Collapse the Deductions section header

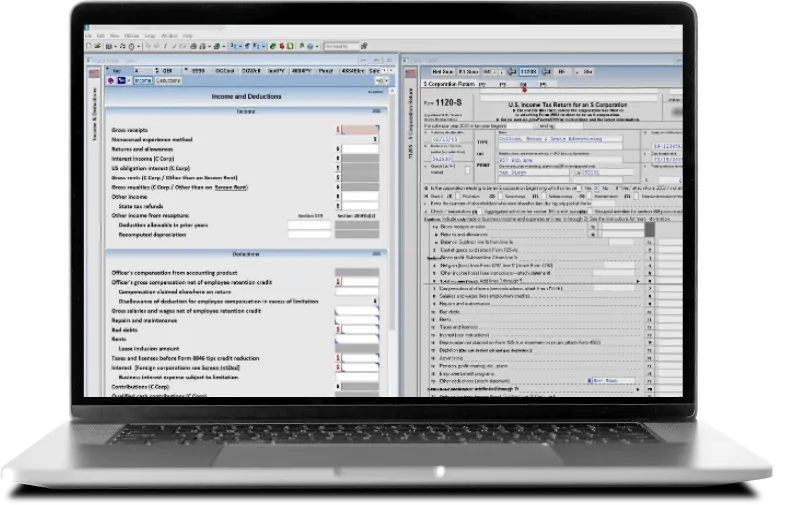click(376, 255)
